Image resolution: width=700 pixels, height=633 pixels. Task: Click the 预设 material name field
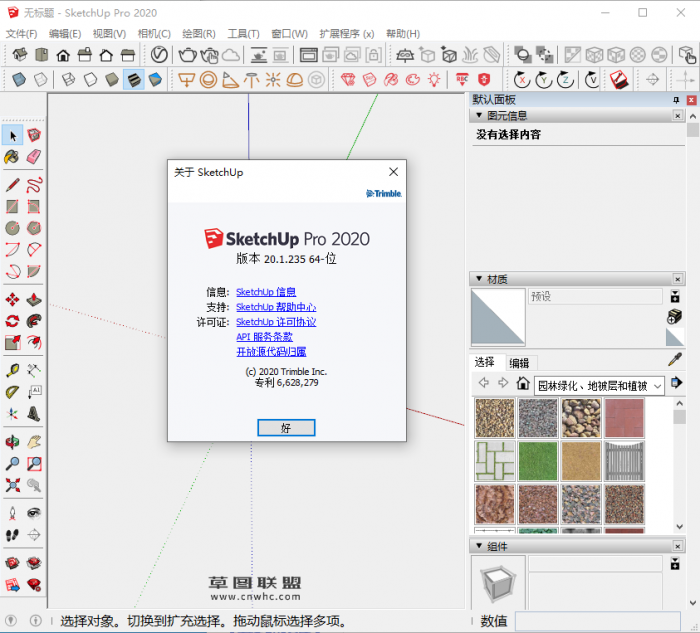click(594, 297)
